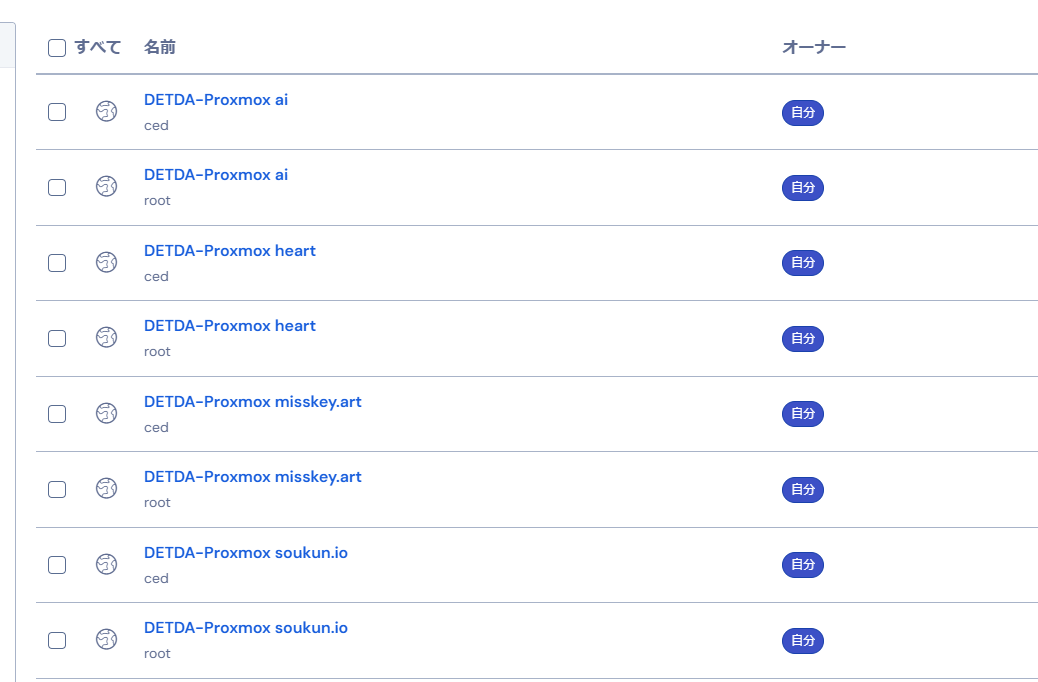Click globe icon for misskey.art root entry
The image size is (1038, 682).
pyautogui.click(x=107, y=489)
